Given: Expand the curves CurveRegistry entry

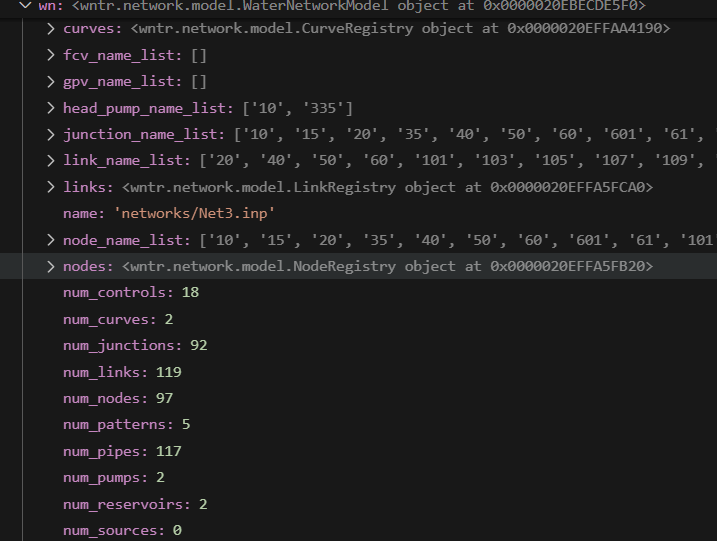Looking at the screenshot, I should click(x=51, y=29).
